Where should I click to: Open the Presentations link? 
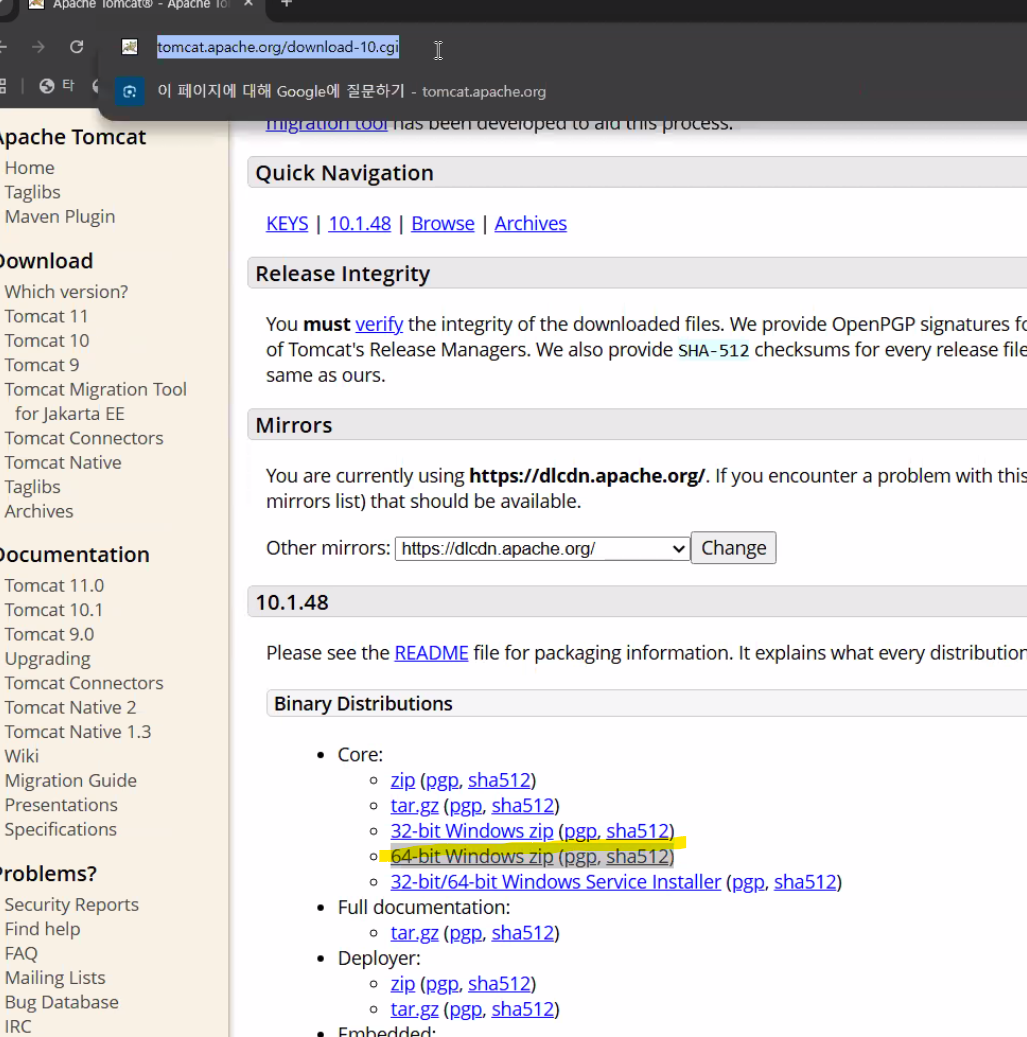(x=61, y=805)
